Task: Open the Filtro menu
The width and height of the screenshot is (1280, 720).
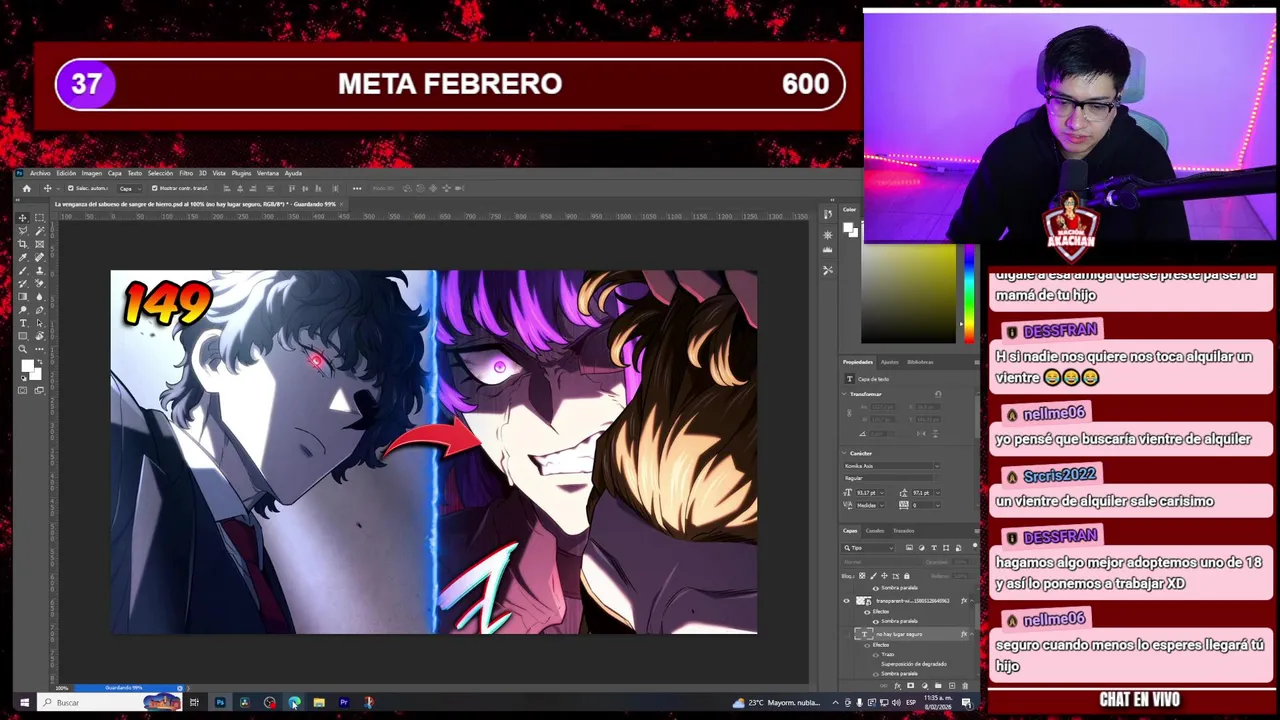Action: pyautogui.click(x=186, y=173)
